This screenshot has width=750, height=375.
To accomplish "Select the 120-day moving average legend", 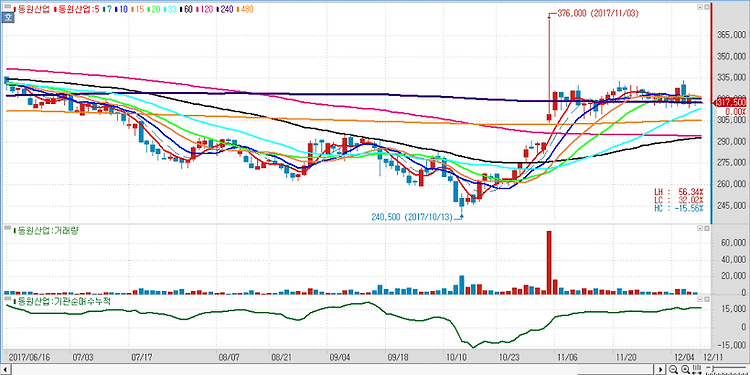I will coord(205,9).
